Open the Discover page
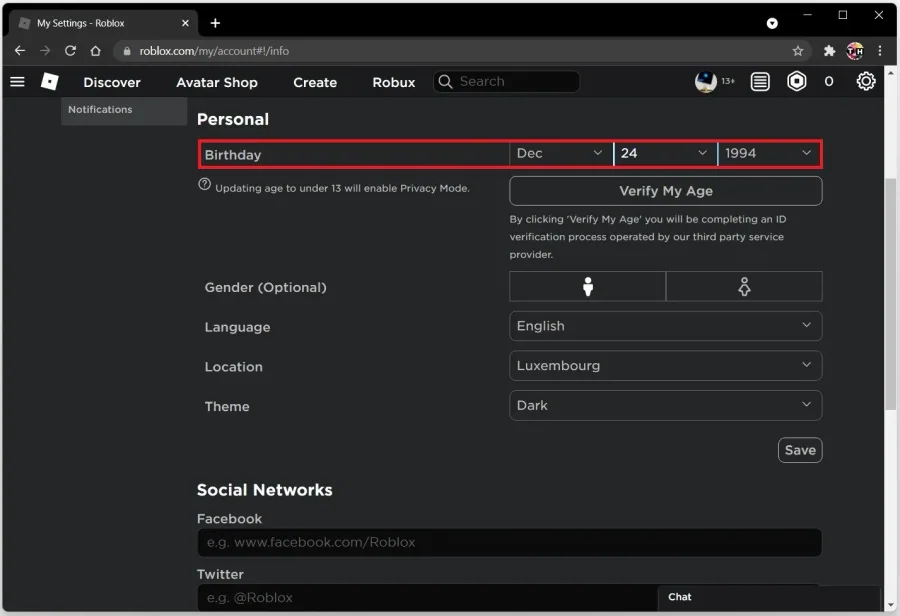The width and height of the screenshot is (900, 616). pos(112,82)
